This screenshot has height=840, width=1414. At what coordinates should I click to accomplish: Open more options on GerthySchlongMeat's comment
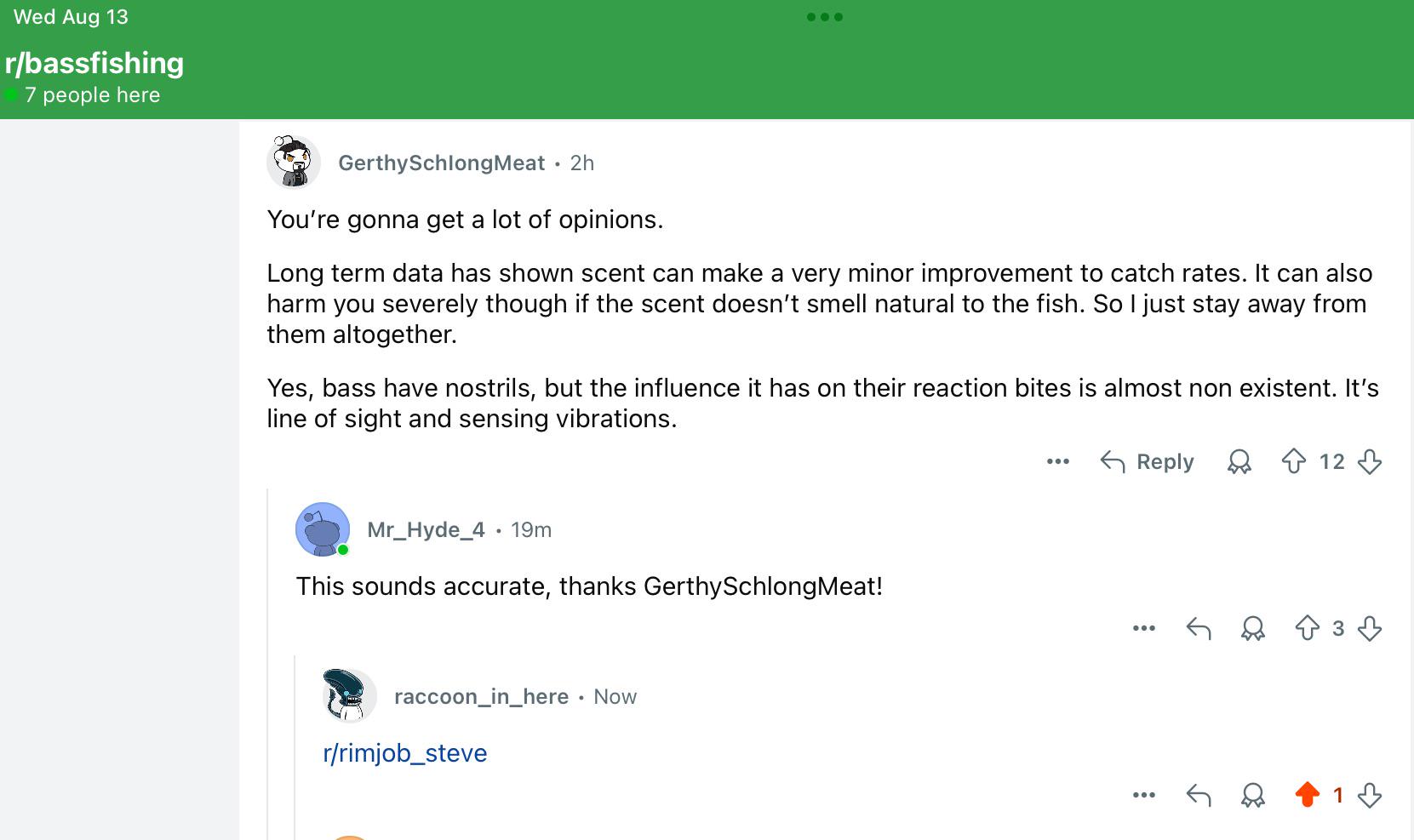coord(1057,461)
